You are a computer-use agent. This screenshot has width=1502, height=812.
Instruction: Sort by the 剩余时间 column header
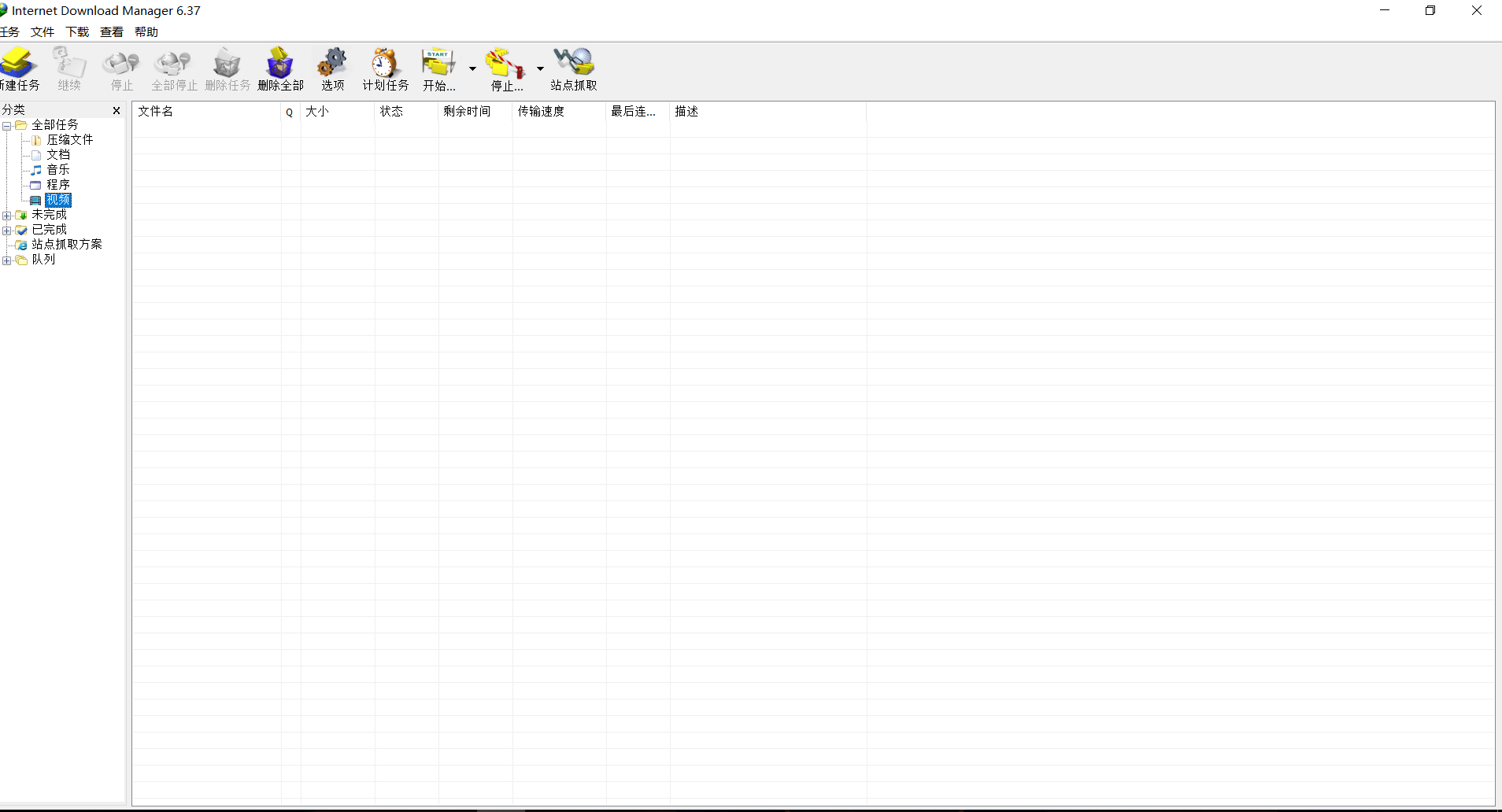coord(475,112)
